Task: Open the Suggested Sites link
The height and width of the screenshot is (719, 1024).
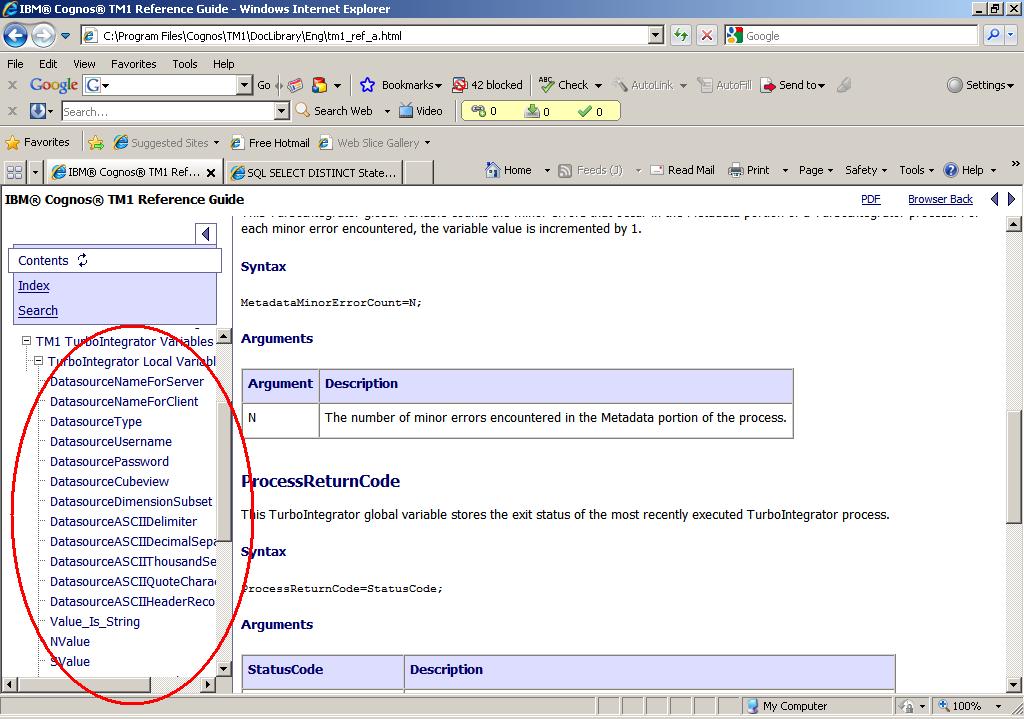Action: coord(166,142)
